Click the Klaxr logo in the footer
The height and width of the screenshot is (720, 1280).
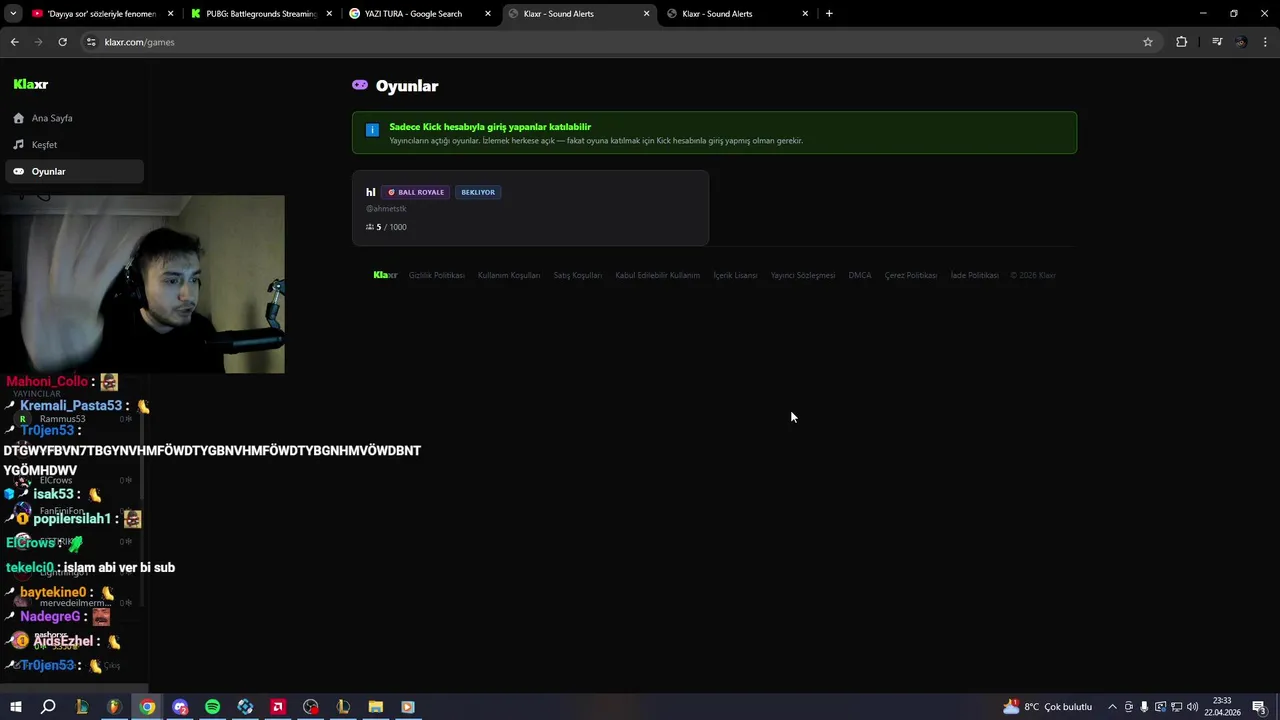point(385,275)
